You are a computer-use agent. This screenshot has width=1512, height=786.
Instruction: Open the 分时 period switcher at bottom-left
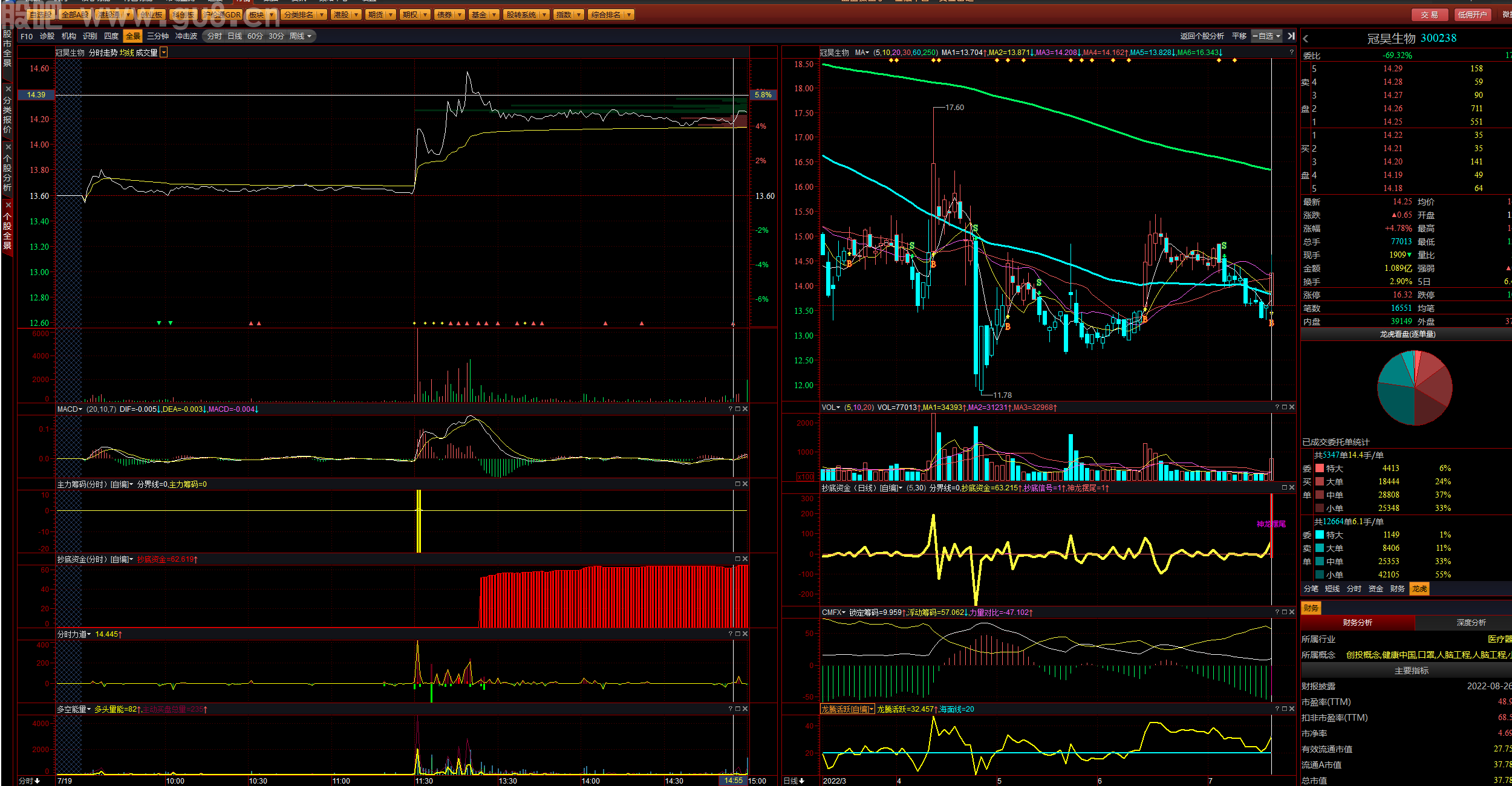tap(29, 781)
